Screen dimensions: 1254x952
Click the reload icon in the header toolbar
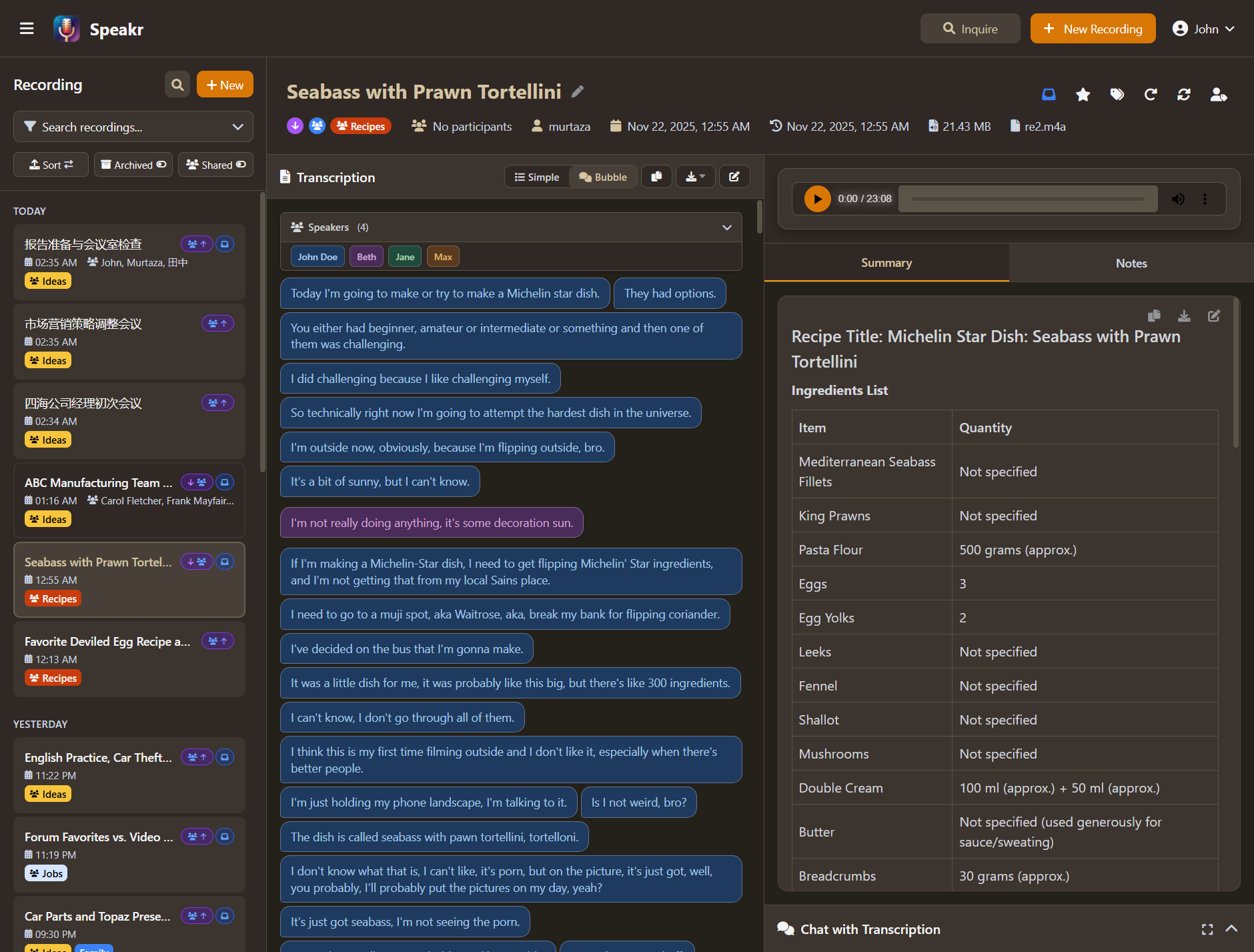coord(1151,95)
